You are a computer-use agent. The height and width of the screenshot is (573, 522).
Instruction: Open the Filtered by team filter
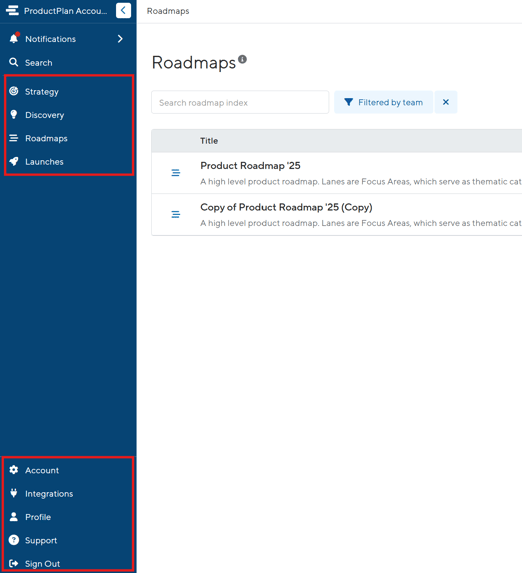coord(383,102)
